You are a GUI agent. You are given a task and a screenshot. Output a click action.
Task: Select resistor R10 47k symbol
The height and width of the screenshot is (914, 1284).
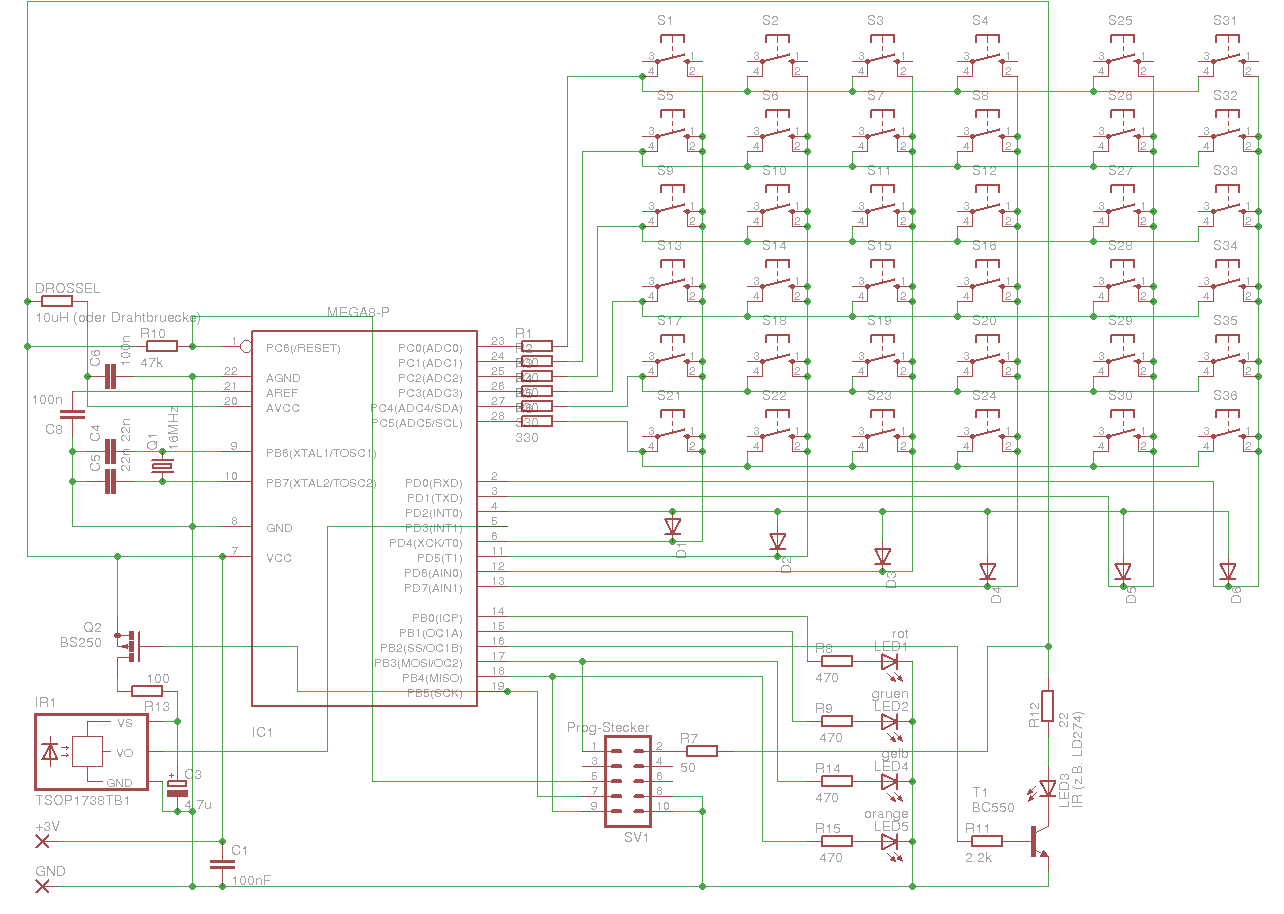(x=161, y=346)
